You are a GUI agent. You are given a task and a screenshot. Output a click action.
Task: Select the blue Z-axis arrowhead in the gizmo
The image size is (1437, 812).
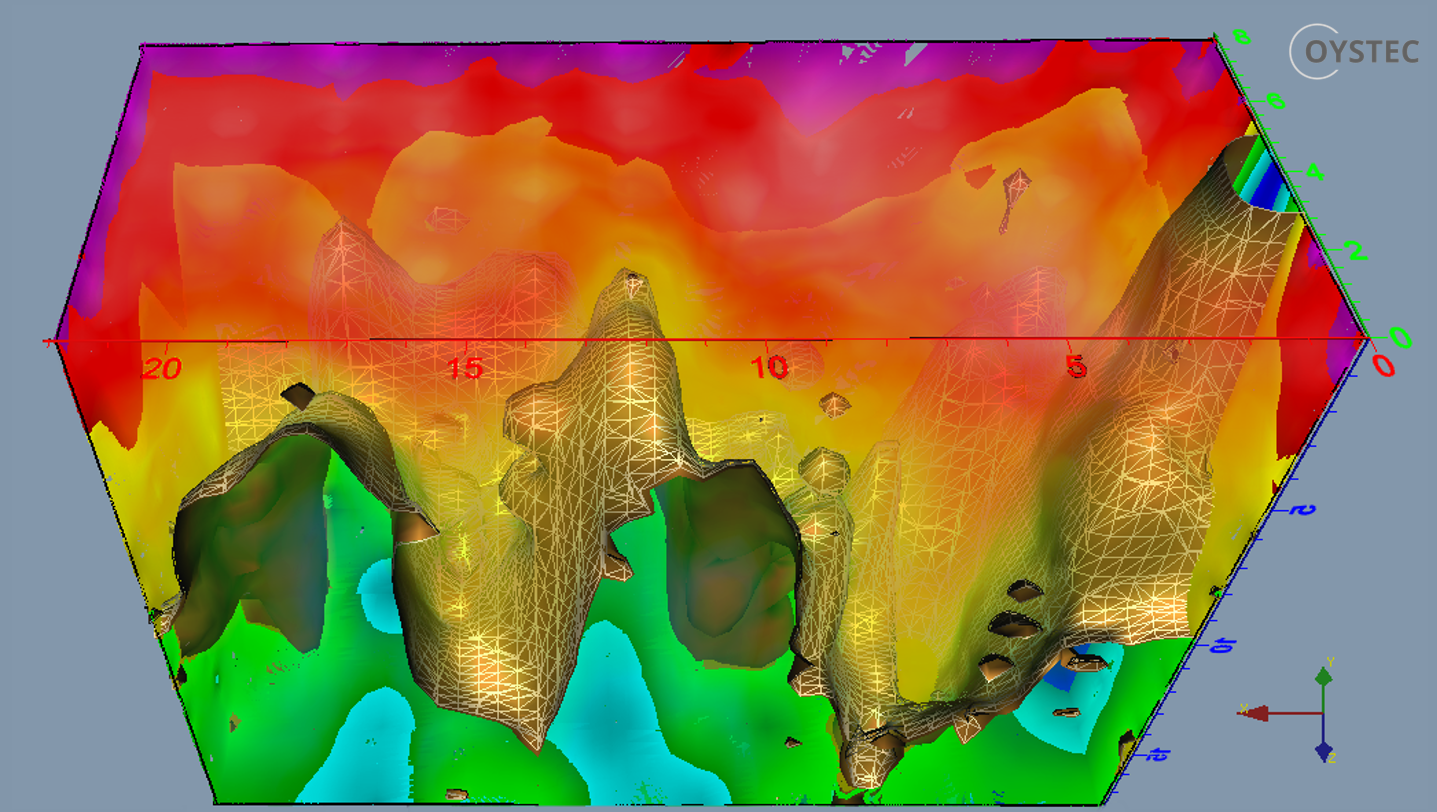click(x=1323, y=750)
